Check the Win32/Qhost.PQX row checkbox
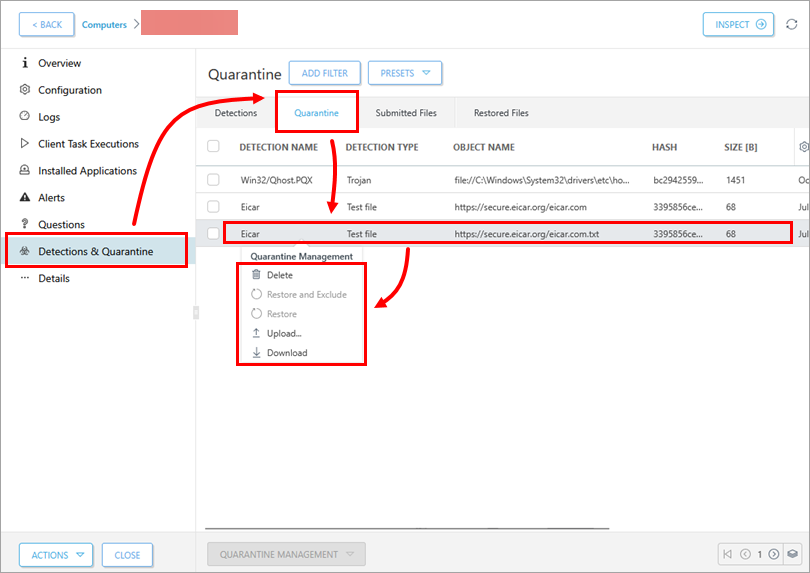 click(213, 180)
